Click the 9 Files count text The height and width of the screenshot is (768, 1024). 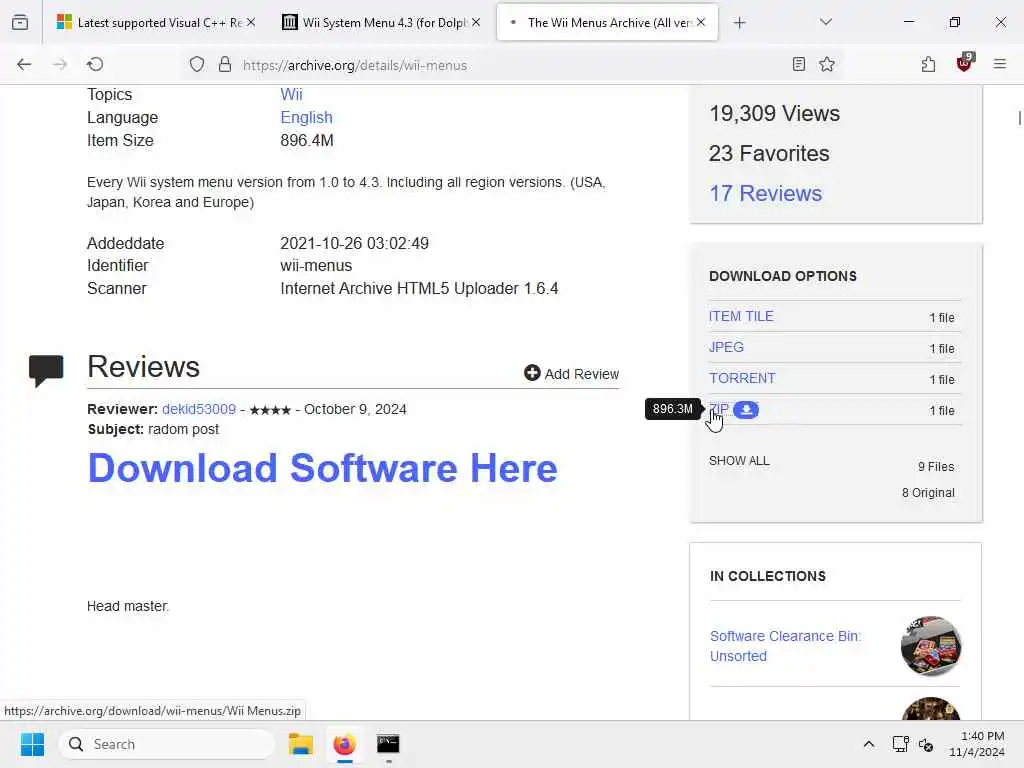click(936, 466)
